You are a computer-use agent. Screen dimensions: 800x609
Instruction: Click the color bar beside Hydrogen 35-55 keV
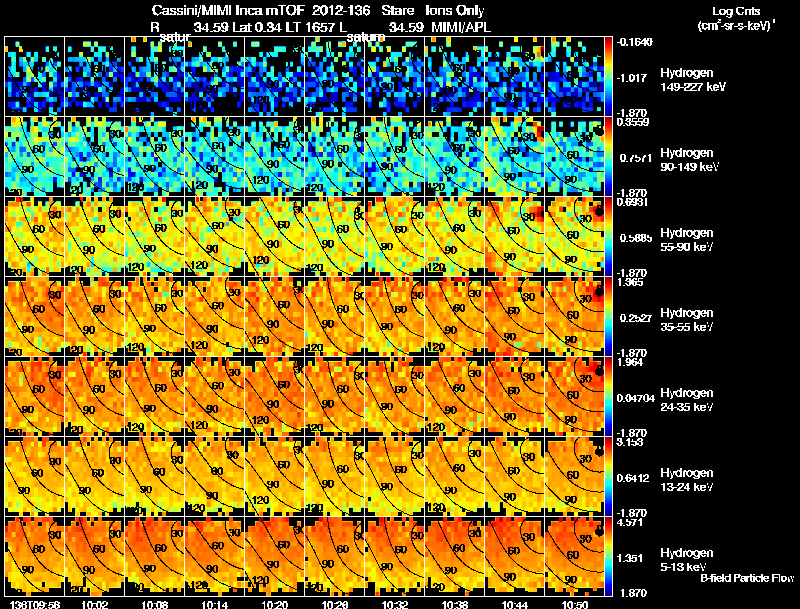pyautogui.click(x=608, y=317)
